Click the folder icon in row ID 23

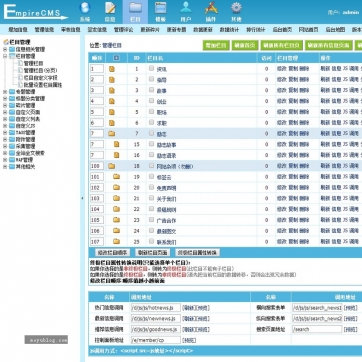[116, 220]
